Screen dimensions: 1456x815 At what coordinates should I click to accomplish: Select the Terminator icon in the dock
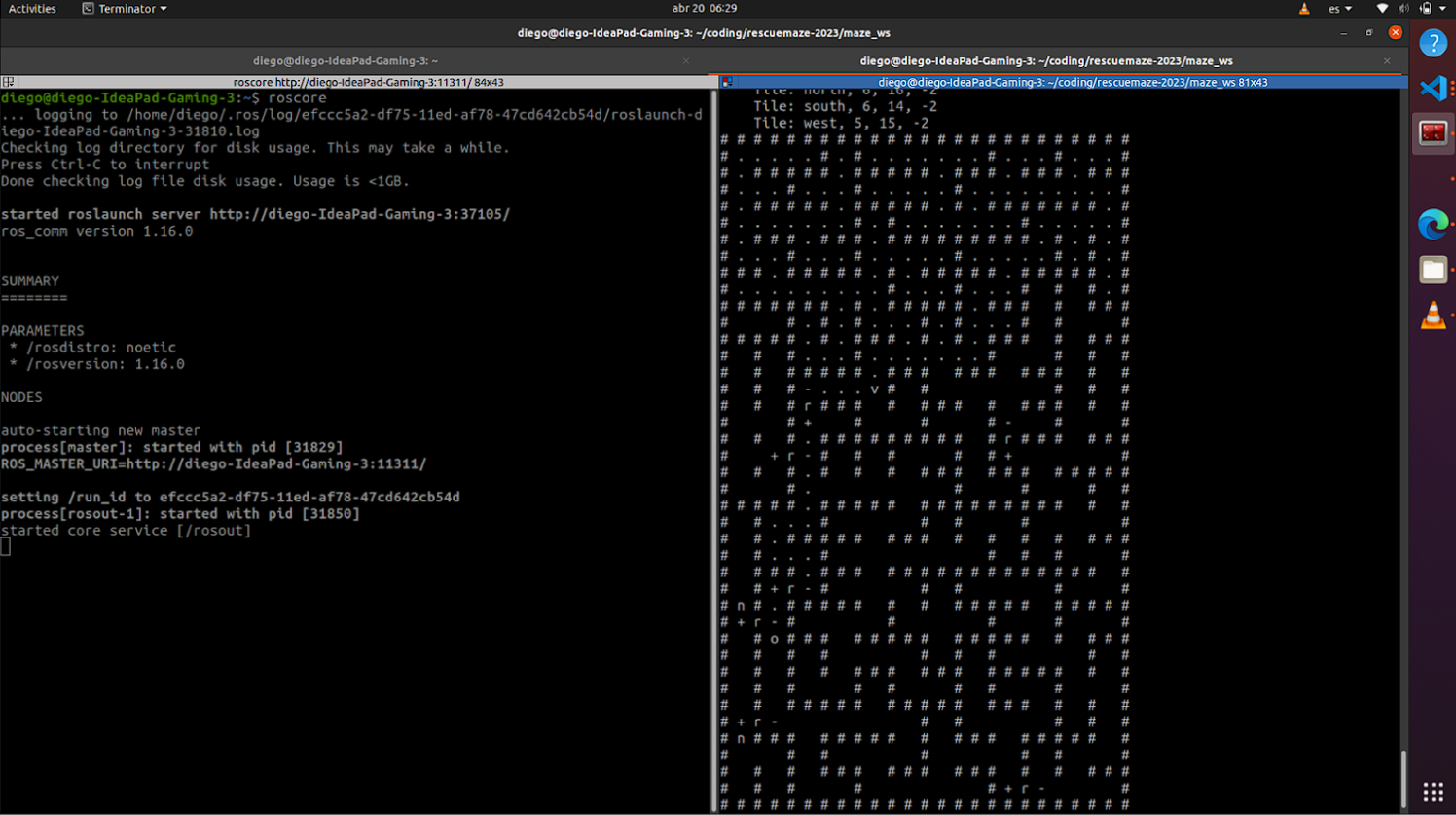point(1433,133)
